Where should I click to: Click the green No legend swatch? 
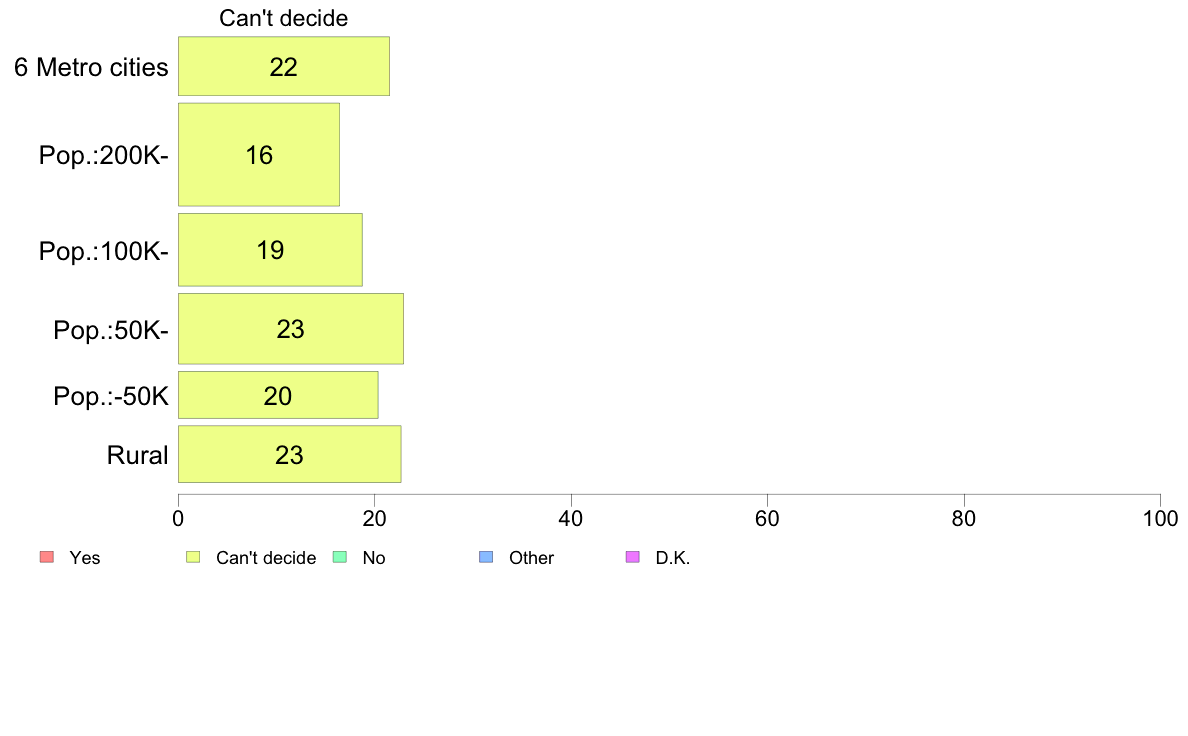340,557
